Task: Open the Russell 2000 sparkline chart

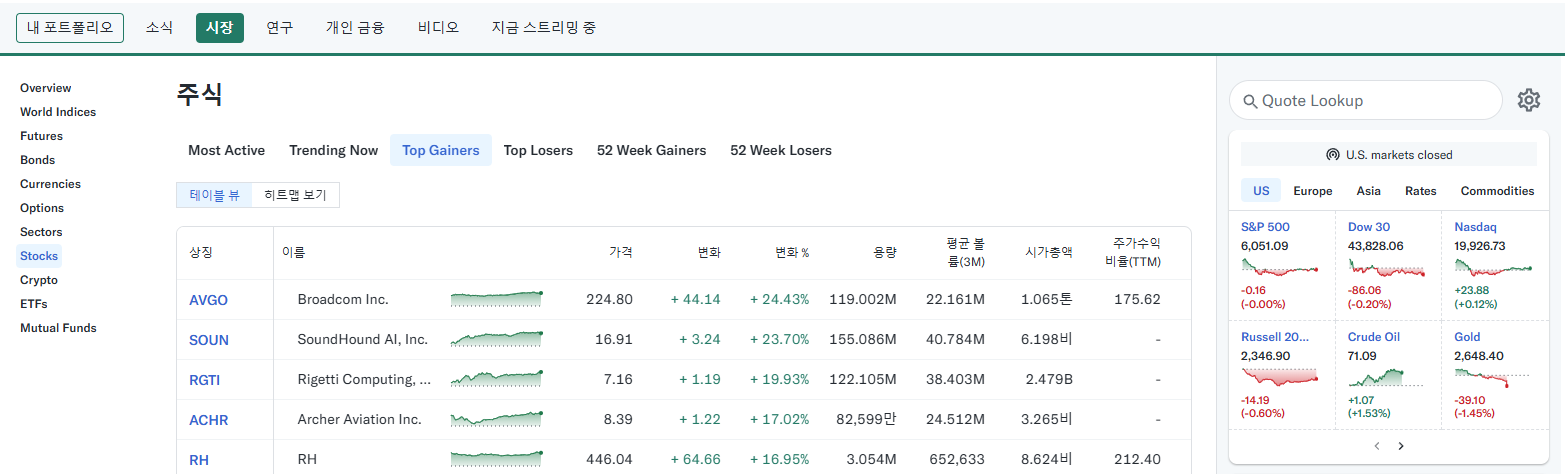Action: pos(1279,378)
